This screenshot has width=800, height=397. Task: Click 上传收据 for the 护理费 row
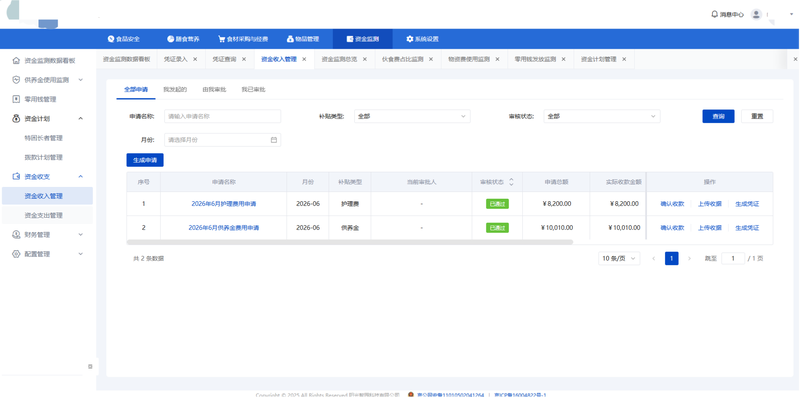tap(710, 204)
